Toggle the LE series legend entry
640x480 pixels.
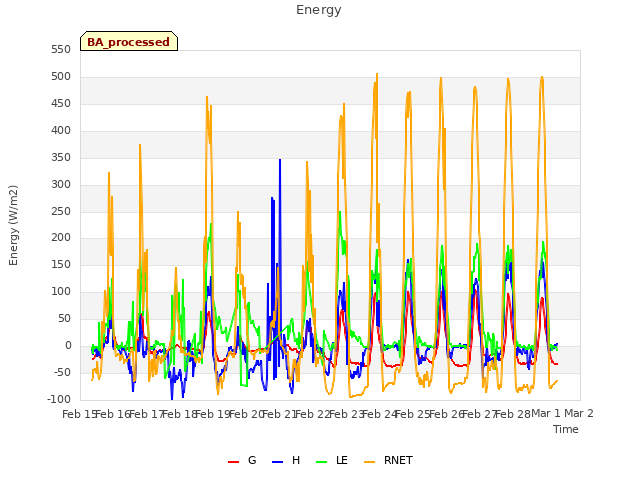pyautogui.click(x=332, y=460)
